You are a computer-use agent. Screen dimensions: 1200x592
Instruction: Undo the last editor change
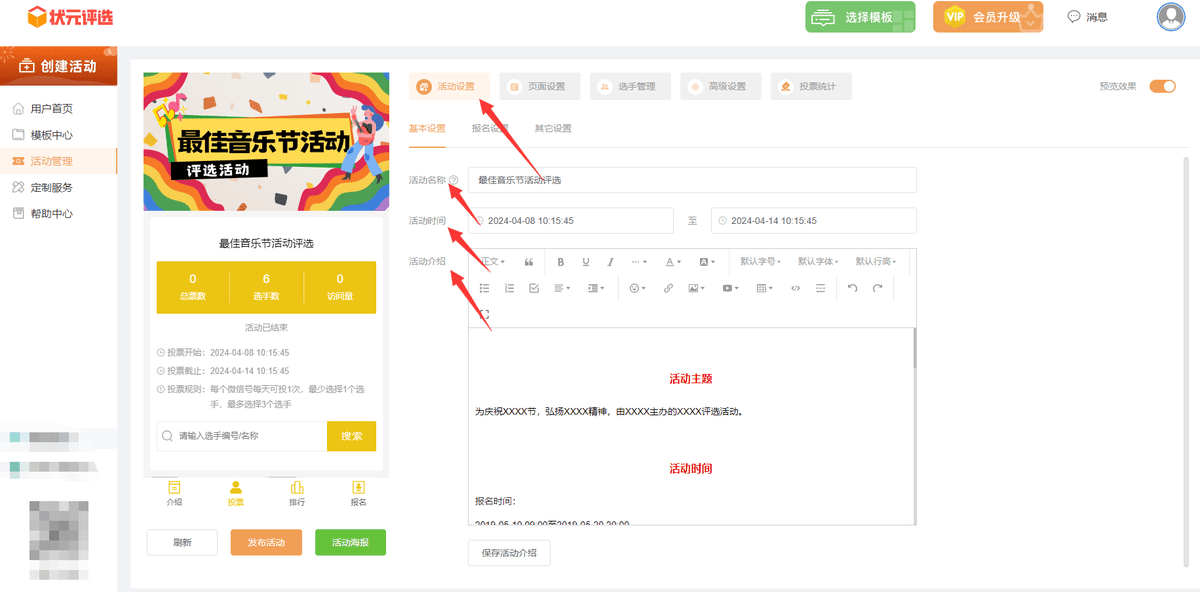851,287
